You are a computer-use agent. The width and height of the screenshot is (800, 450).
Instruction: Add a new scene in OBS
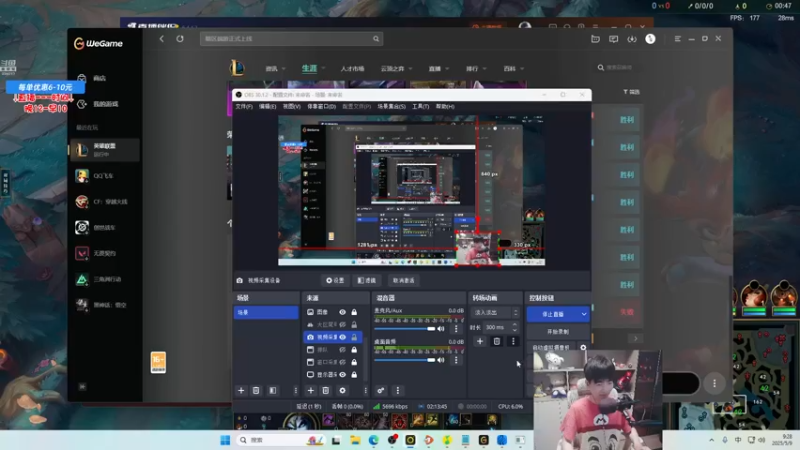point(241,390)
